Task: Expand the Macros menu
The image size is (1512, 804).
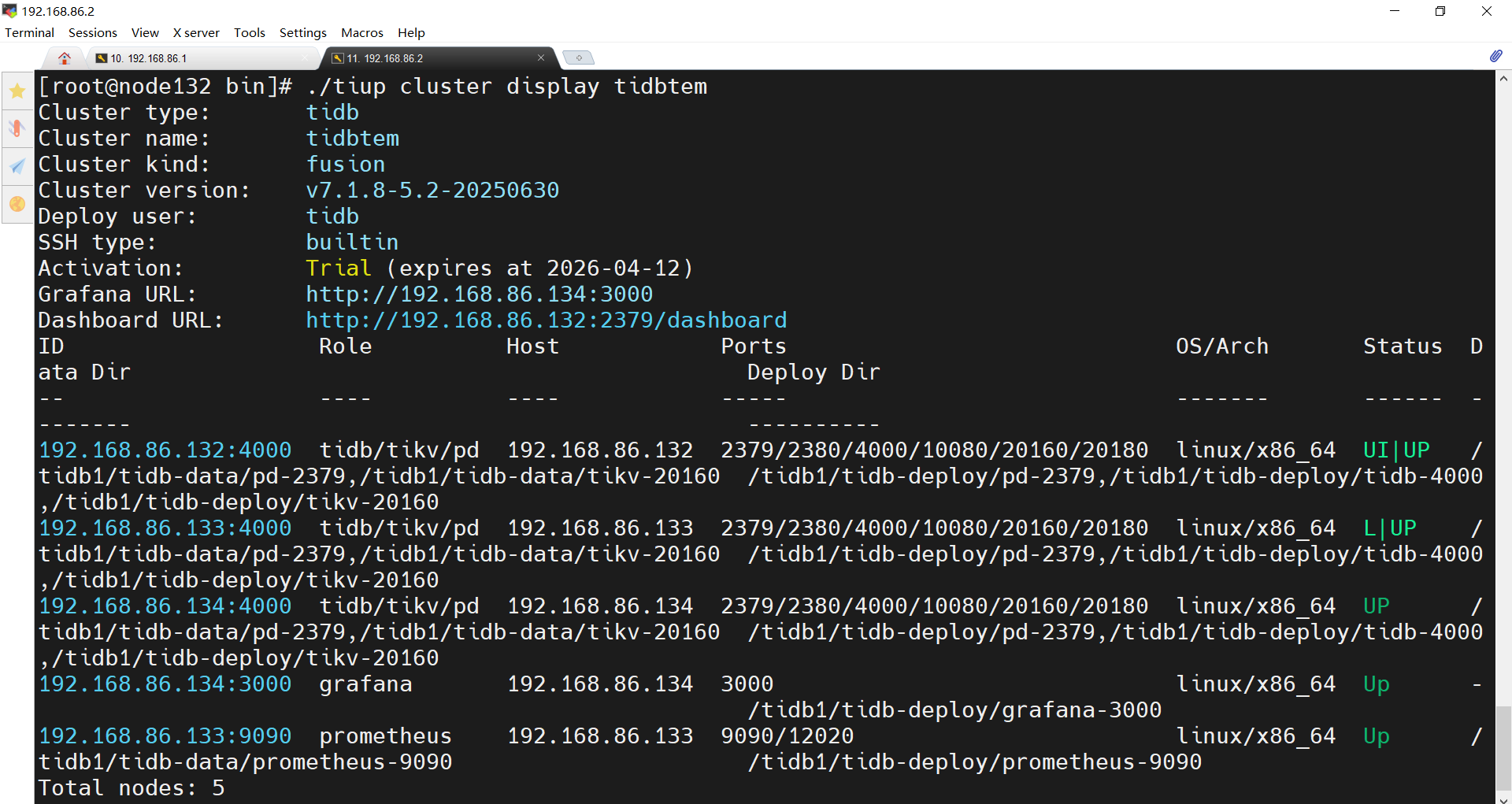Action: [361, 32]
